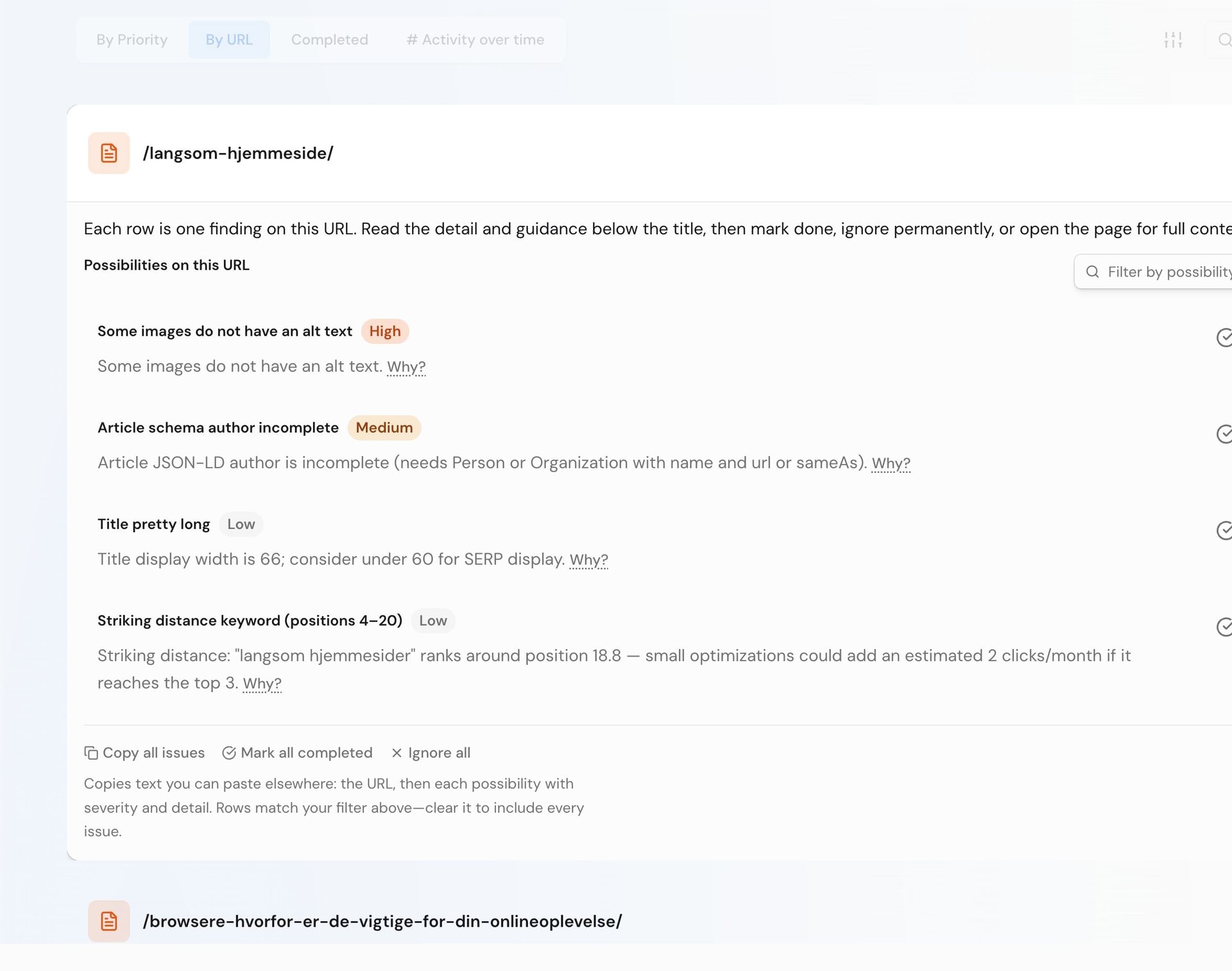Focus the Filter by possibility field
The width and height of the screenshot is (1232, 971).
click(x=1154, y=272)
